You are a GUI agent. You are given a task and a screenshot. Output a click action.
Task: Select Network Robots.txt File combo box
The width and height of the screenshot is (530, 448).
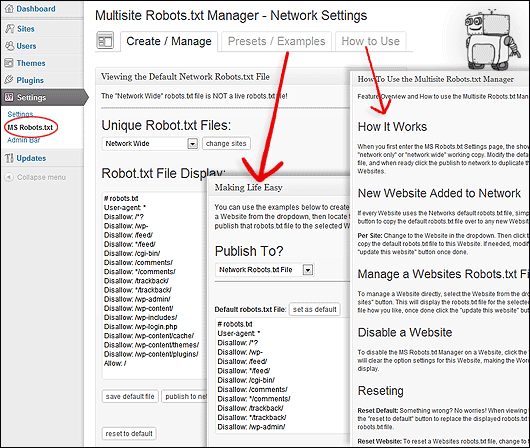(265, 270)
